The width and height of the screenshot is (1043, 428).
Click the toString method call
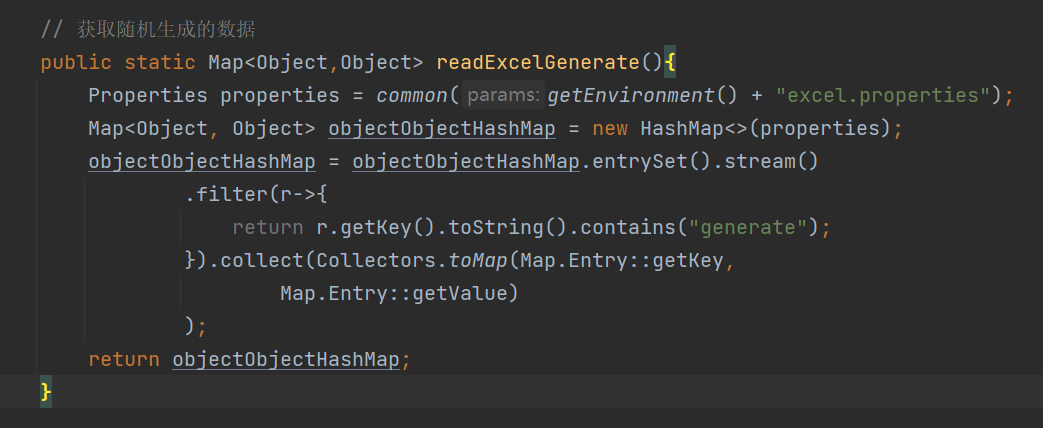pos(496,227)
